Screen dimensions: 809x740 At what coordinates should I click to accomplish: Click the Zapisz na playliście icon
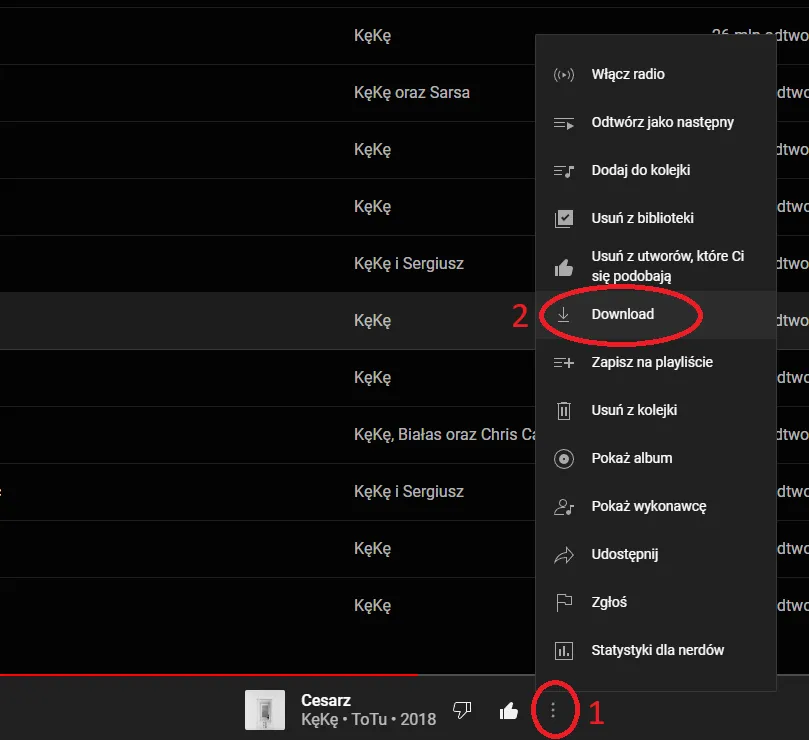pos(563,362)
